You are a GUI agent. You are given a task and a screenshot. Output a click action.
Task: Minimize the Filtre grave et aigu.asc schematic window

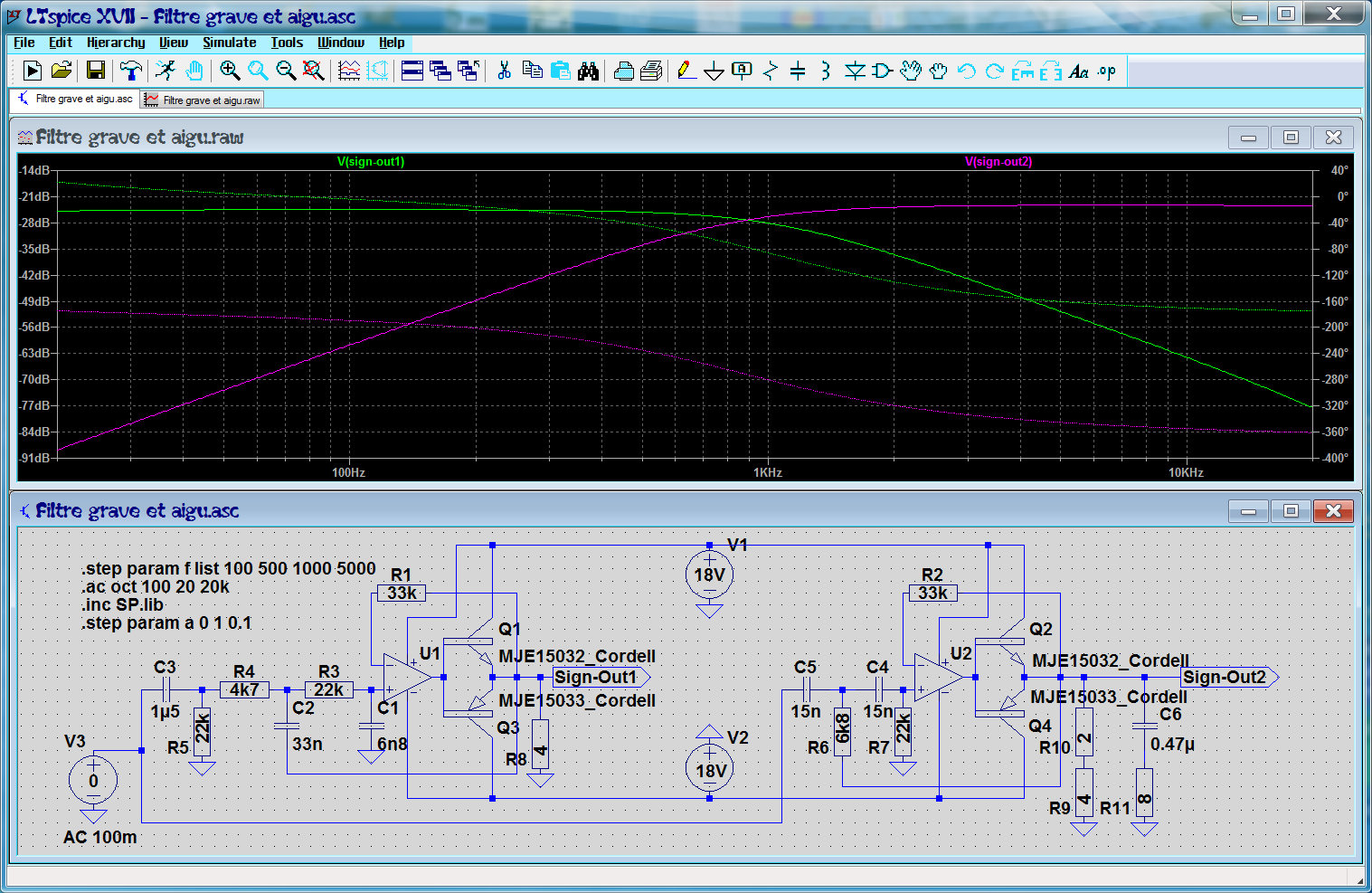pos(1249,511)
